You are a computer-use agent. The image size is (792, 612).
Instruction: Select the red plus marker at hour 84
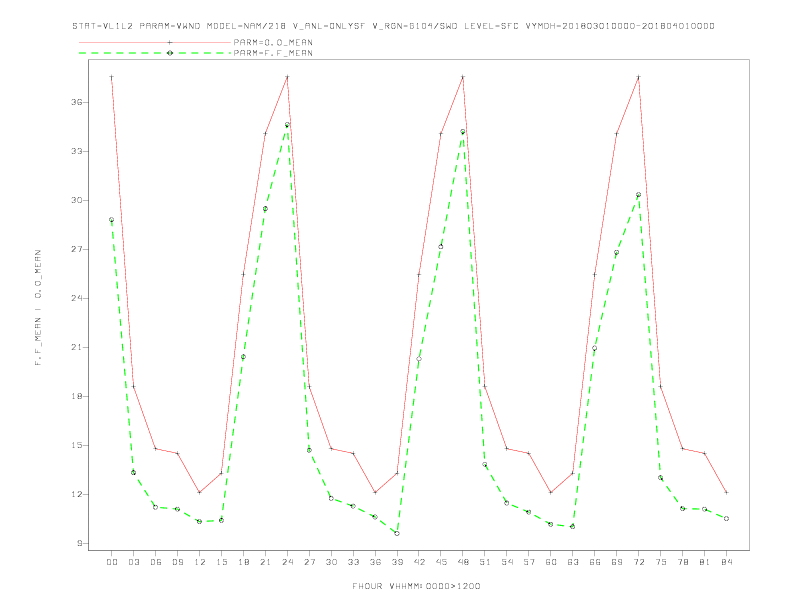(726, 492)
